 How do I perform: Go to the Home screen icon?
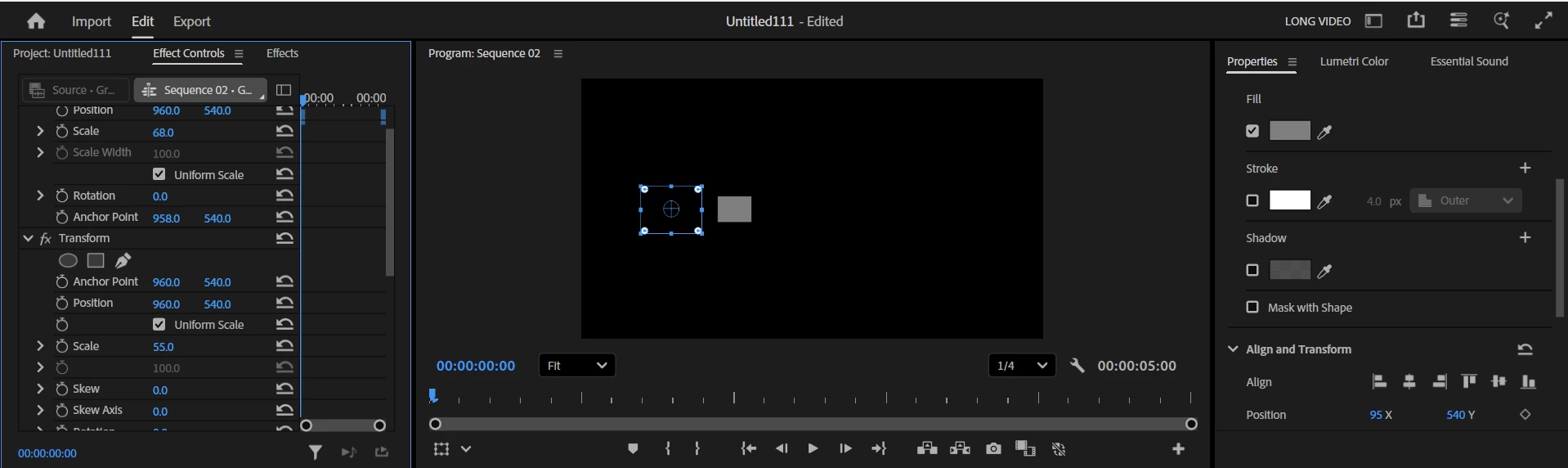coord(36,21)
